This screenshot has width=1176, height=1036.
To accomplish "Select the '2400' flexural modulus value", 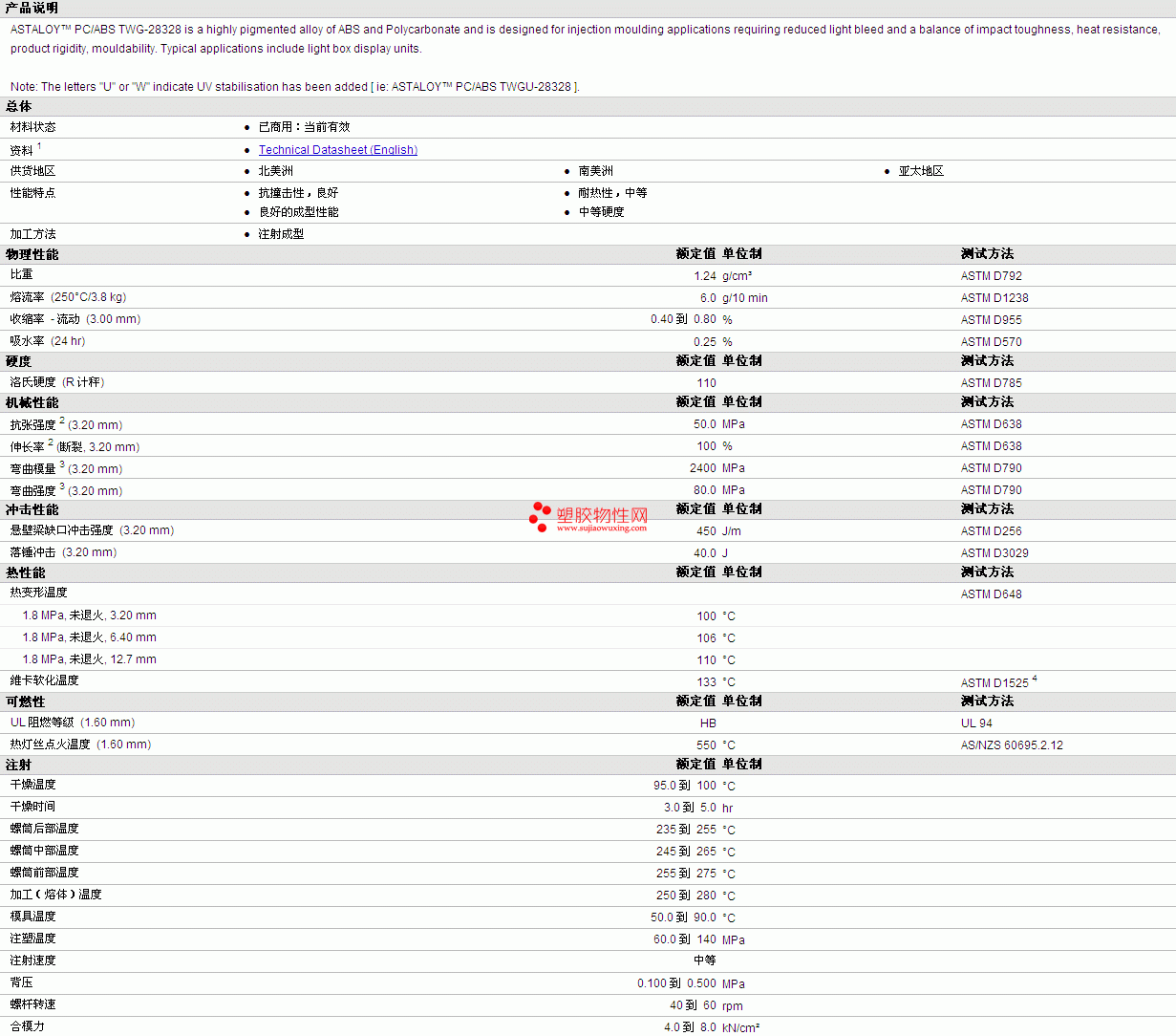I will (703, 468).
